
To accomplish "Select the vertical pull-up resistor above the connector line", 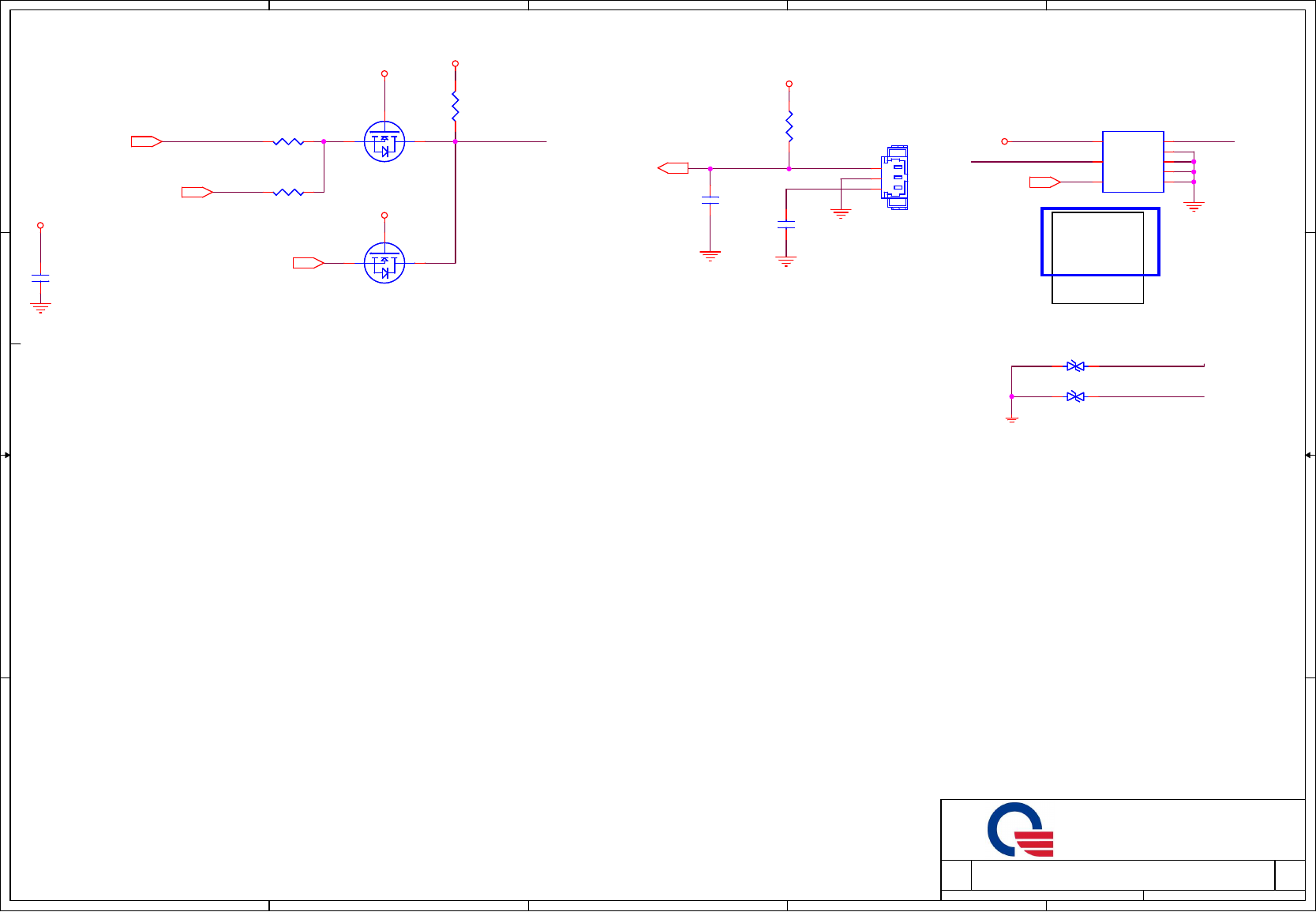I will point(789,126).
